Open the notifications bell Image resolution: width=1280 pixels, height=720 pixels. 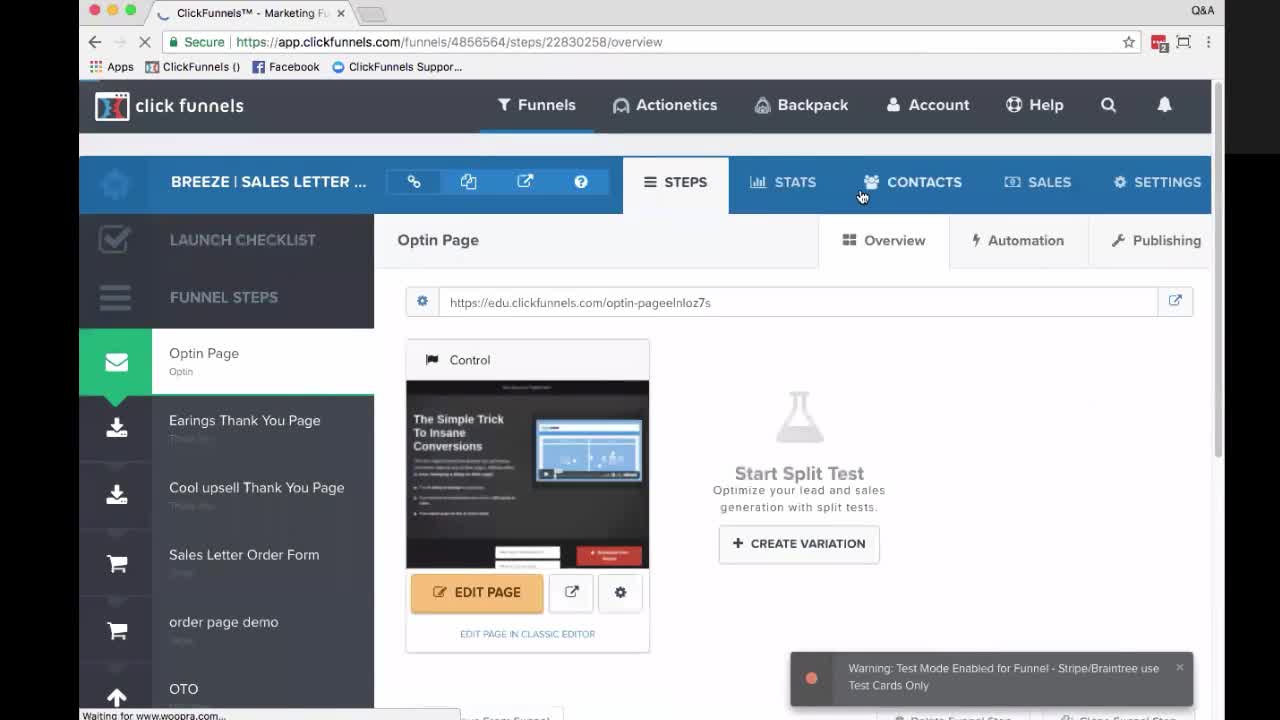pyautogui.click(x=1164, y=105)
